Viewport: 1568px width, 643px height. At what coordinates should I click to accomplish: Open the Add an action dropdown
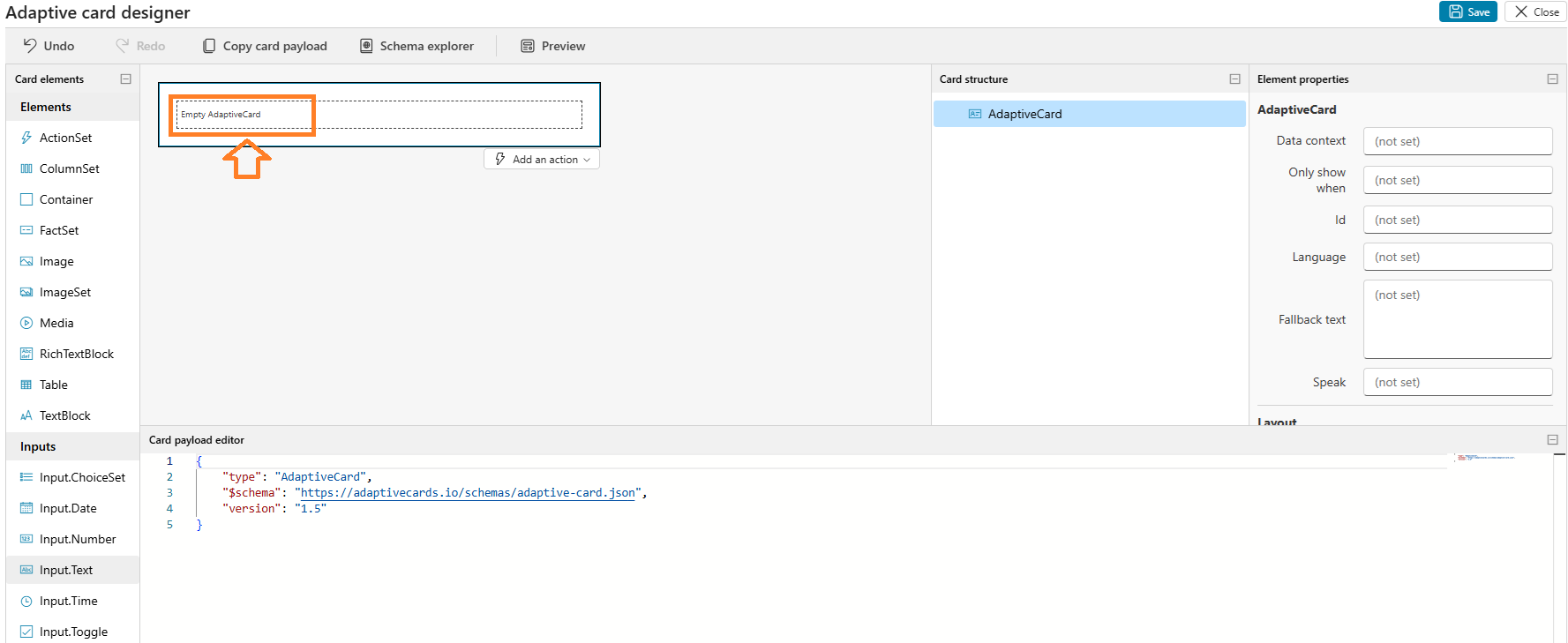point(542,160)
